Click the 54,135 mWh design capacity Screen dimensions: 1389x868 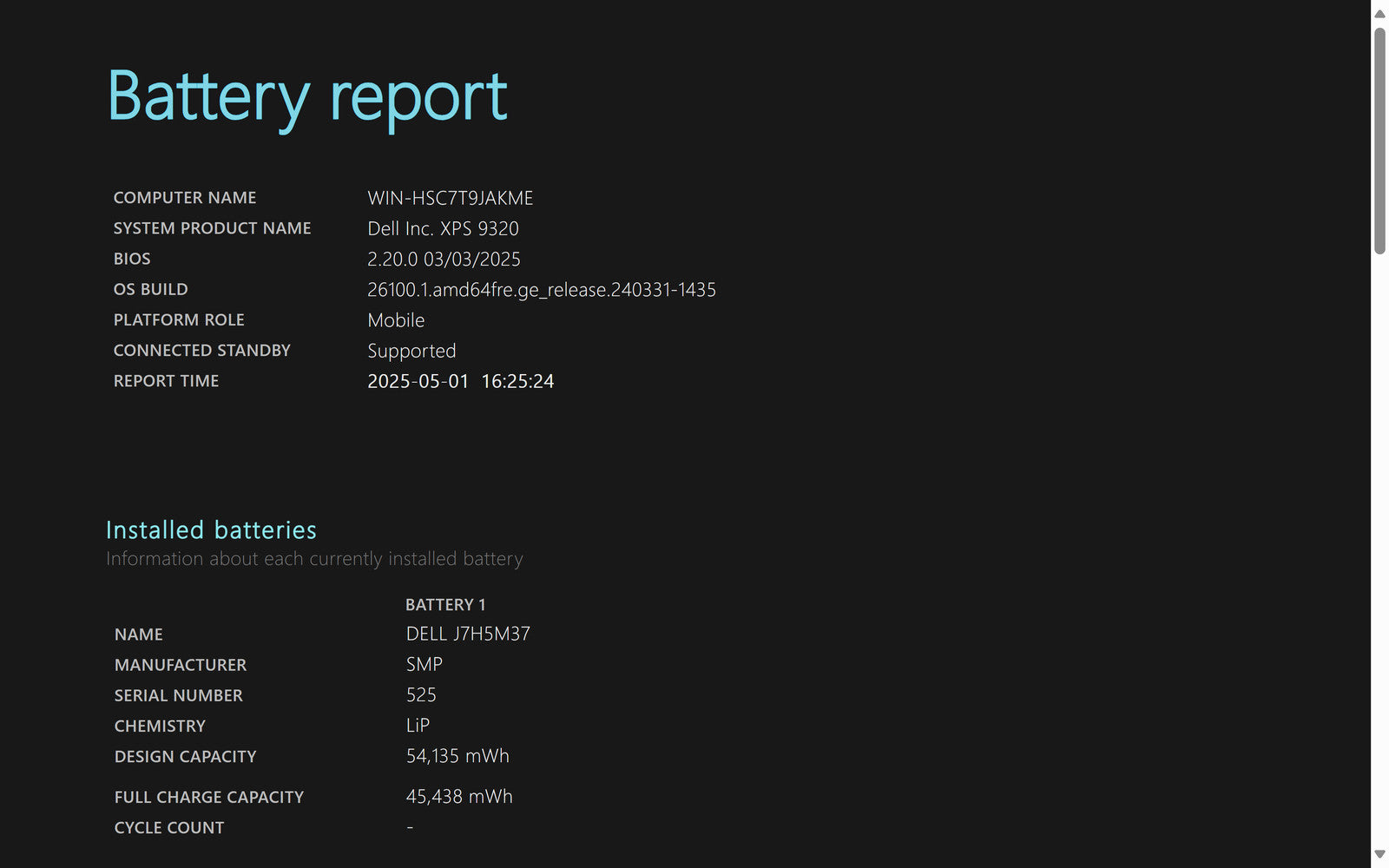pos(458,756)
